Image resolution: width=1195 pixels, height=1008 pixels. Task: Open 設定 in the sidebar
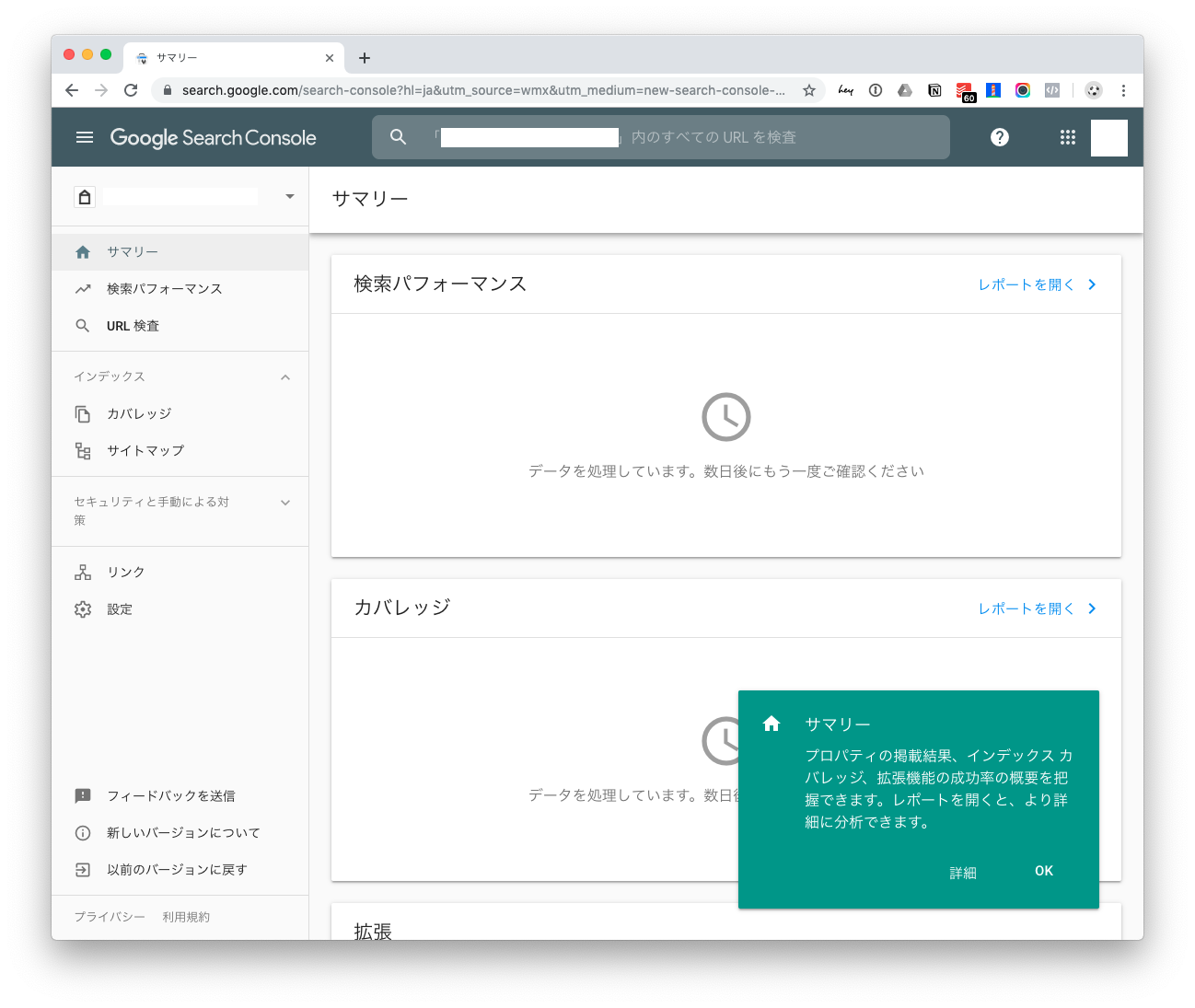pyautogui.click(x=180, y=608)
